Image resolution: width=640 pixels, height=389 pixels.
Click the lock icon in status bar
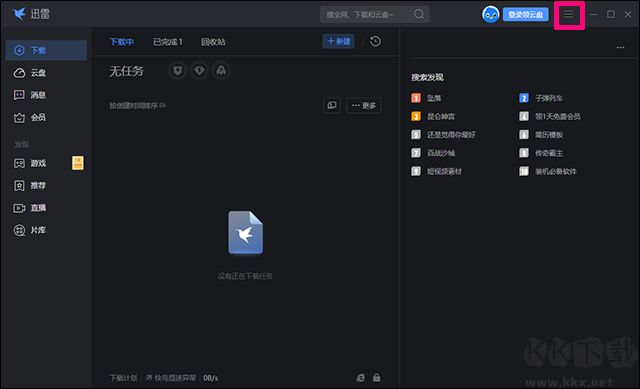point(376,378)
